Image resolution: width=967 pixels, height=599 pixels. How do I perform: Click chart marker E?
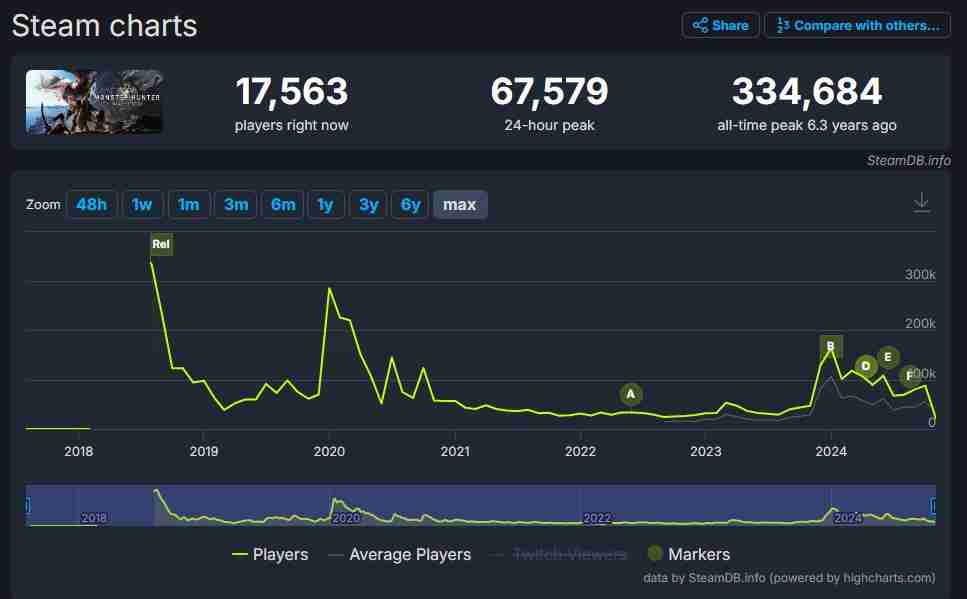coord(888,357)
